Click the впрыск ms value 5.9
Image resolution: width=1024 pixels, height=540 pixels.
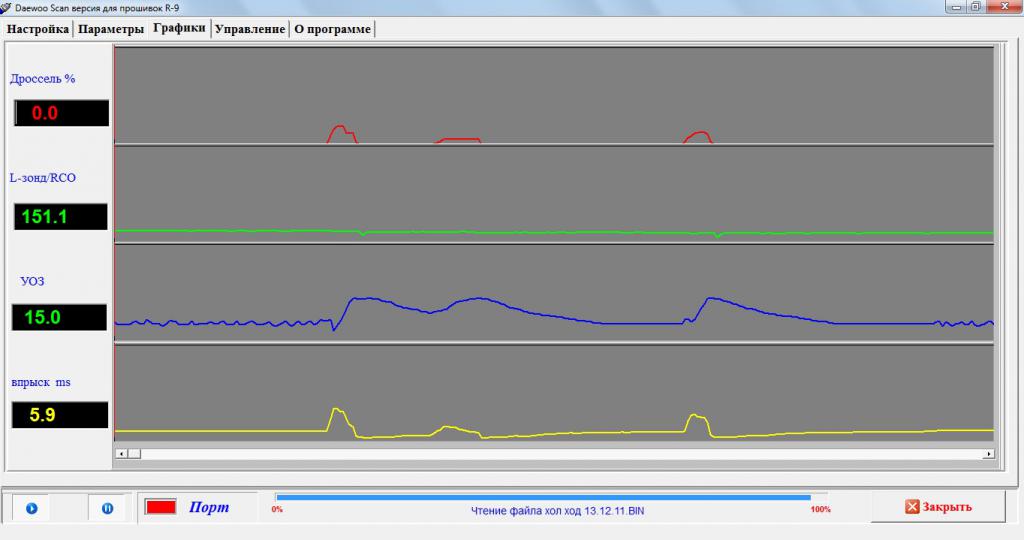[x=60, y=415]
